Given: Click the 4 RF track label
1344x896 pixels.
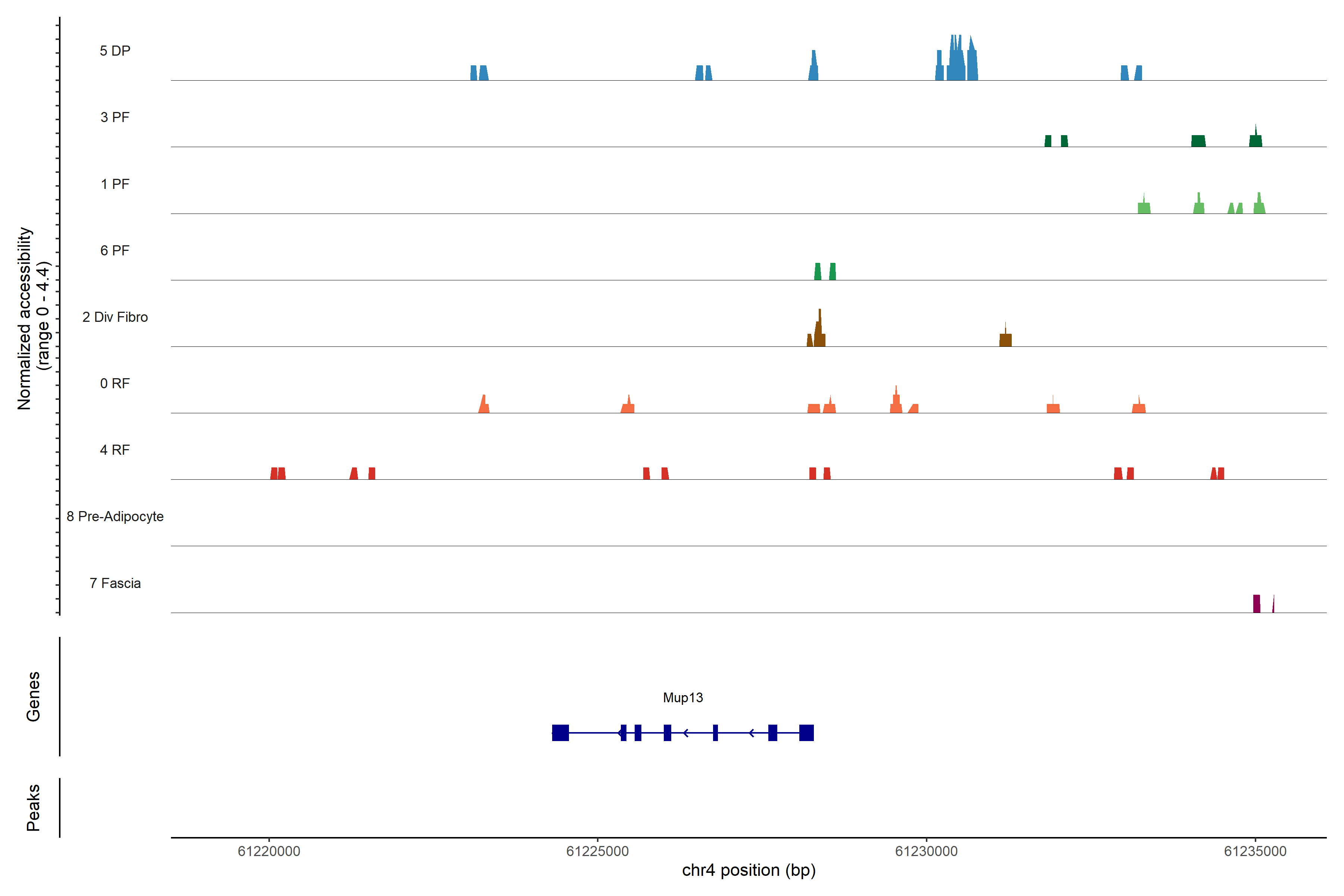Looking at the screenshot, I should tap(115, 450).
